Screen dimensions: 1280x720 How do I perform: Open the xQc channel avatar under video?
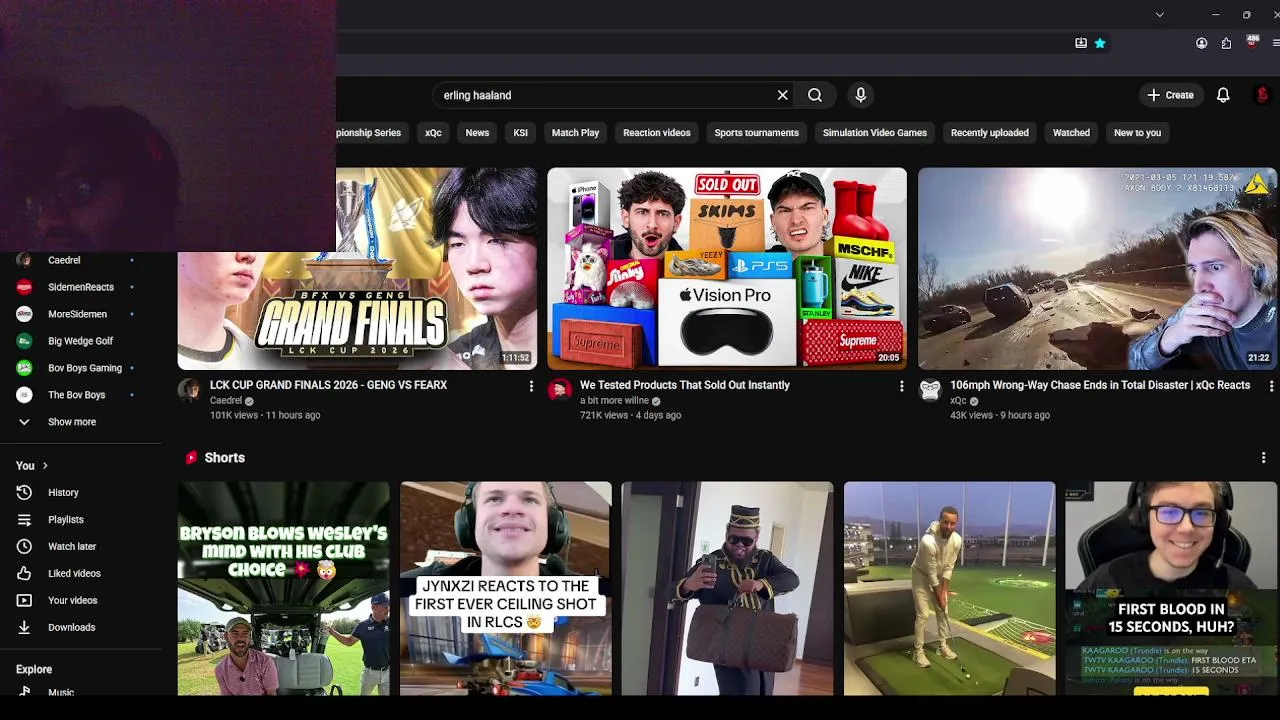coord(930,390)
